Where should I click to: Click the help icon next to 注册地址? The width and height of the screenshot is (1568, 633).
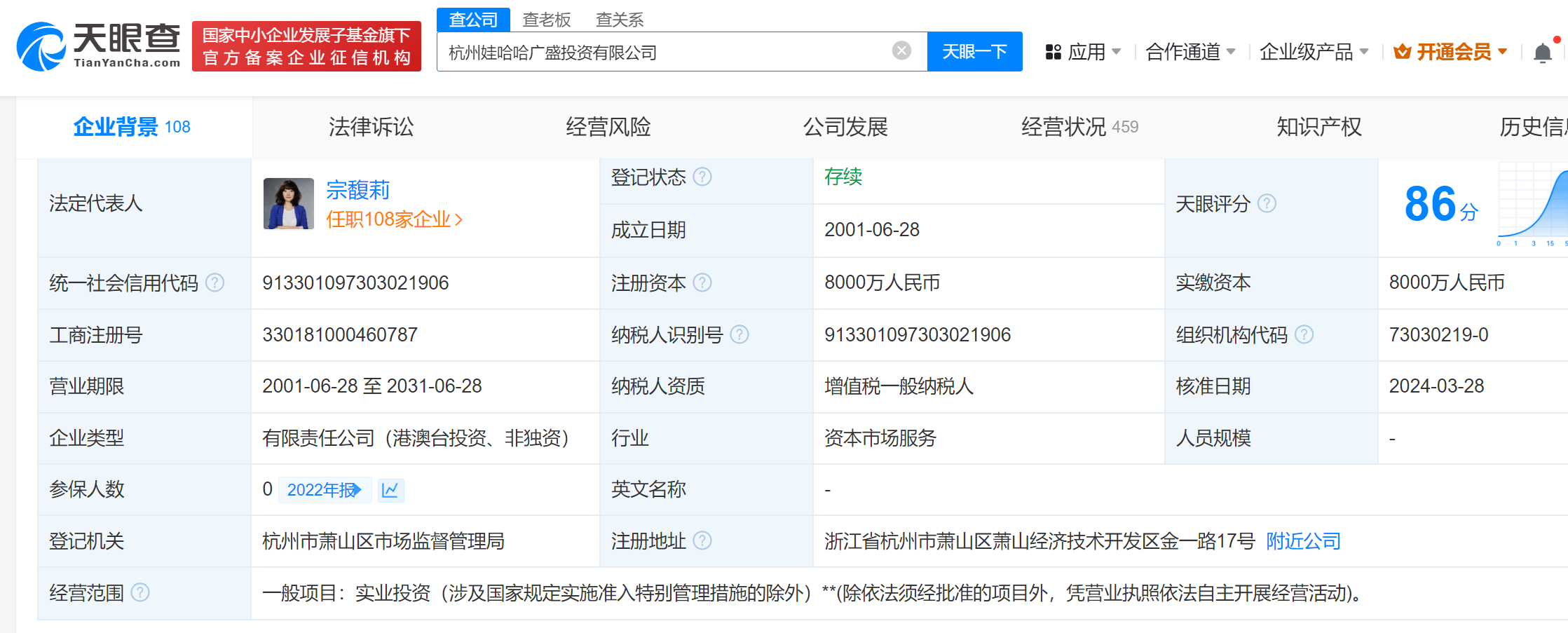(702, 540)
